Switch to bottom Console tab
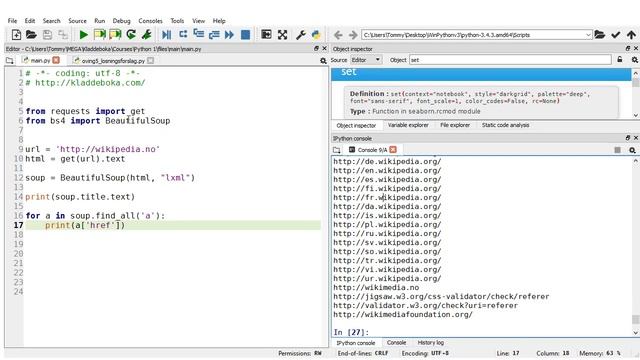The height and width of the screenshot is (360, 640). point(396,343)
